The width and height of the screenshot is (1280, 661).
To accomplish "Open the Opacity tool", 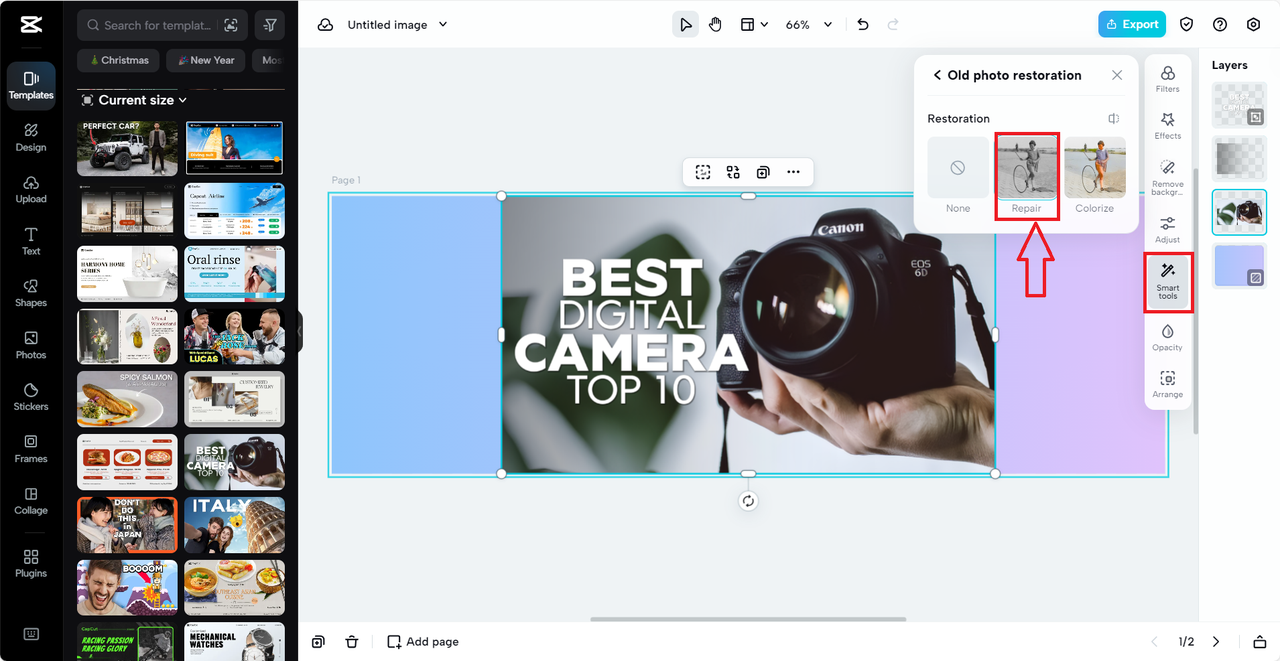I will tap(1167, 337).
